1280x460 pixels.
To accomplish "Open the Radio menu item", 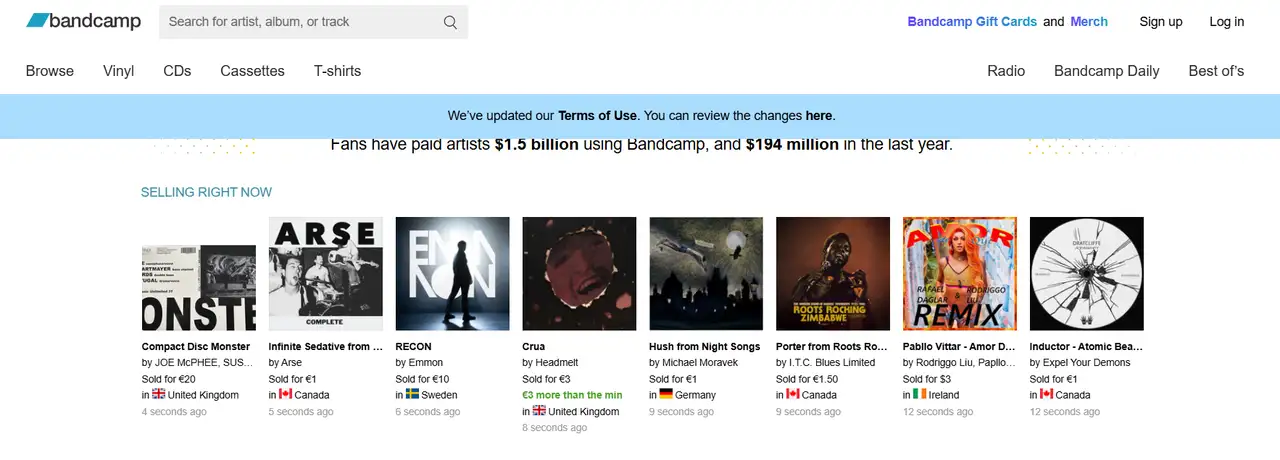I will (x=1006, y=71).
